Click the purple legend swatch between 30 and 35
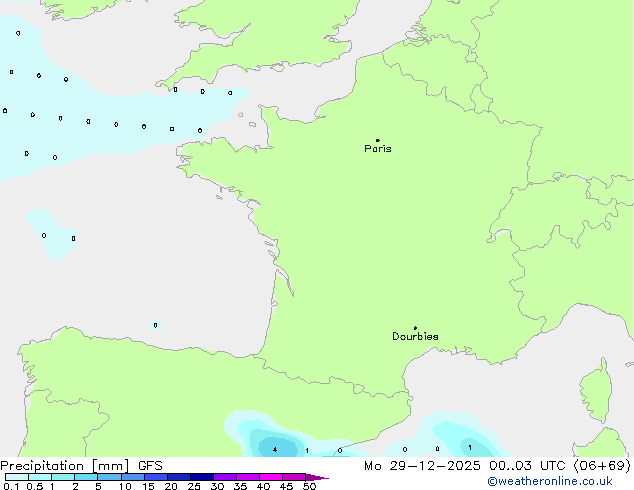The image size is (634, 490). [x=225, y=477]
